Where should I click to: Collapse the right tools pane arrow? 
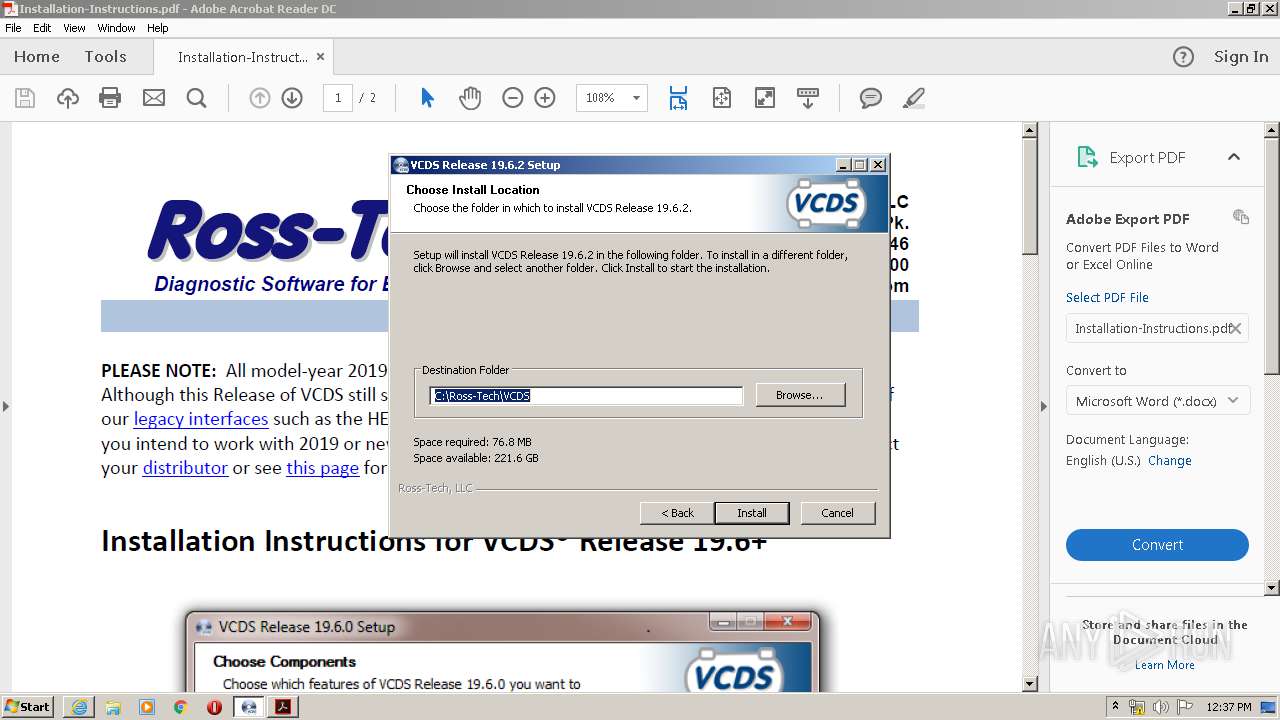pyautogui.click(x=1043, y=406)
